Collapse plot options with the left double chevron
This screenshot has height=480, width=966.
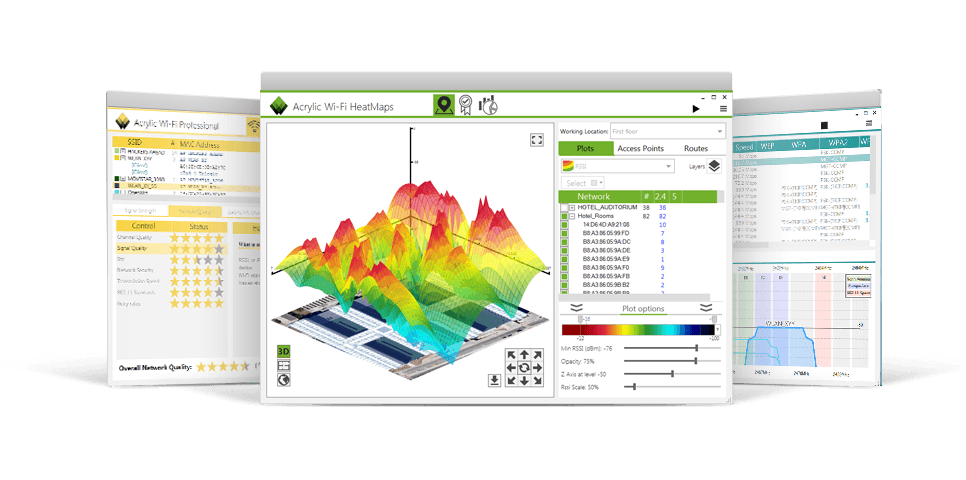click(577, 308)
